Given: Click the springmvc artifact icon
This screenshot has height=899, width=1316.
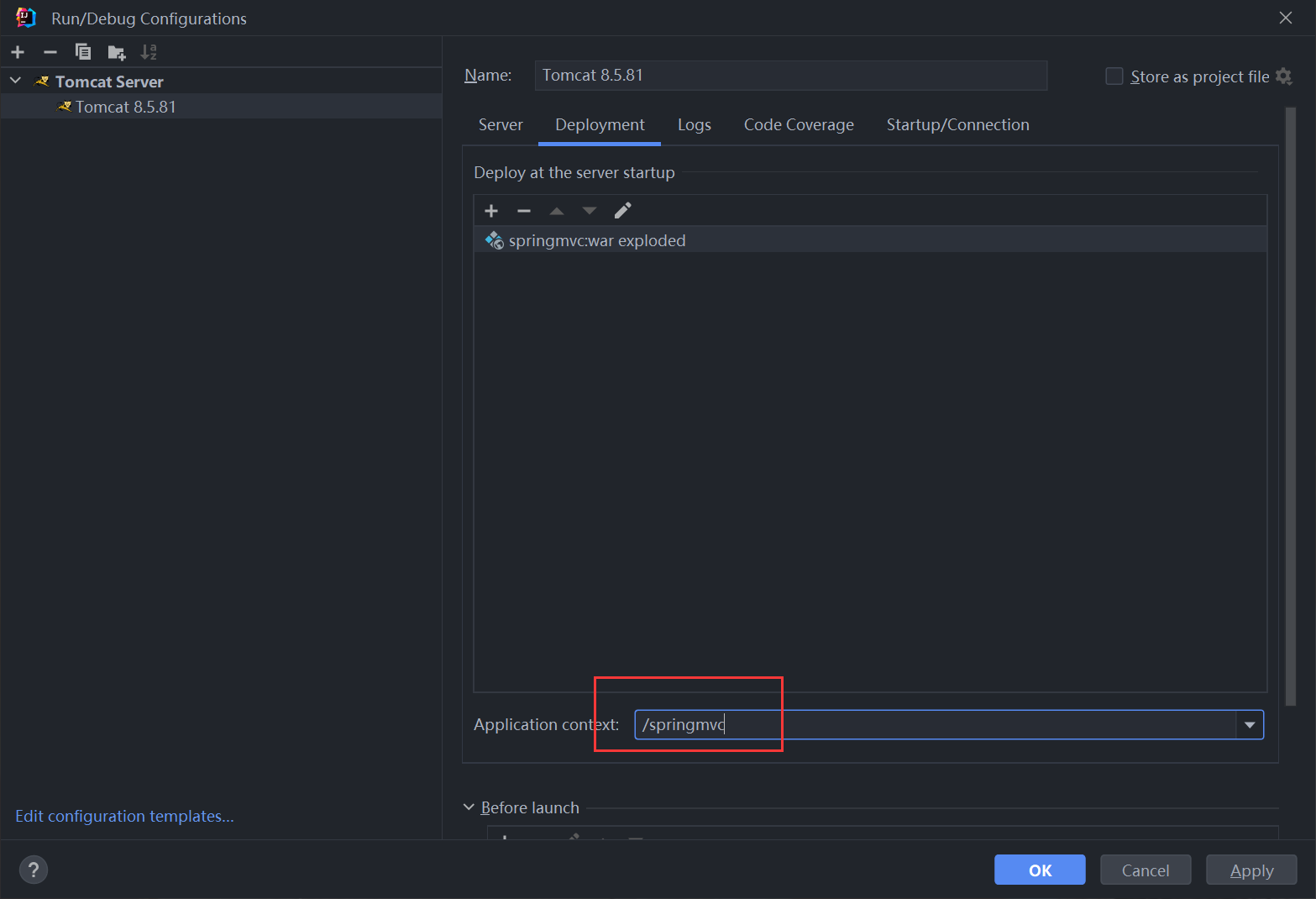Looking at the screenshot, I should point(495,240).
